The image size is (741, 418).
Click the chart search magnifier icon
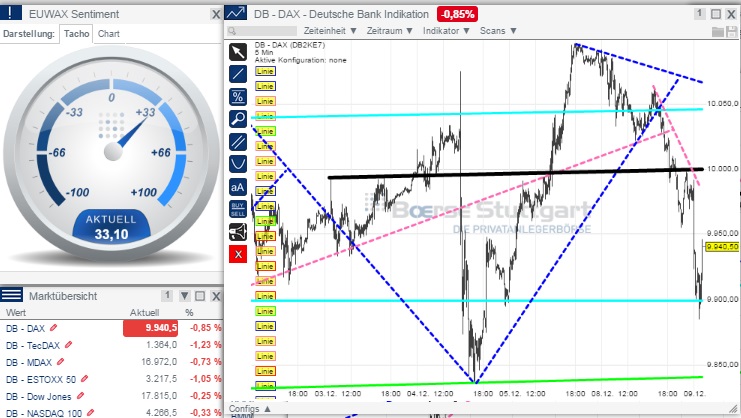[x=232, y=31]
